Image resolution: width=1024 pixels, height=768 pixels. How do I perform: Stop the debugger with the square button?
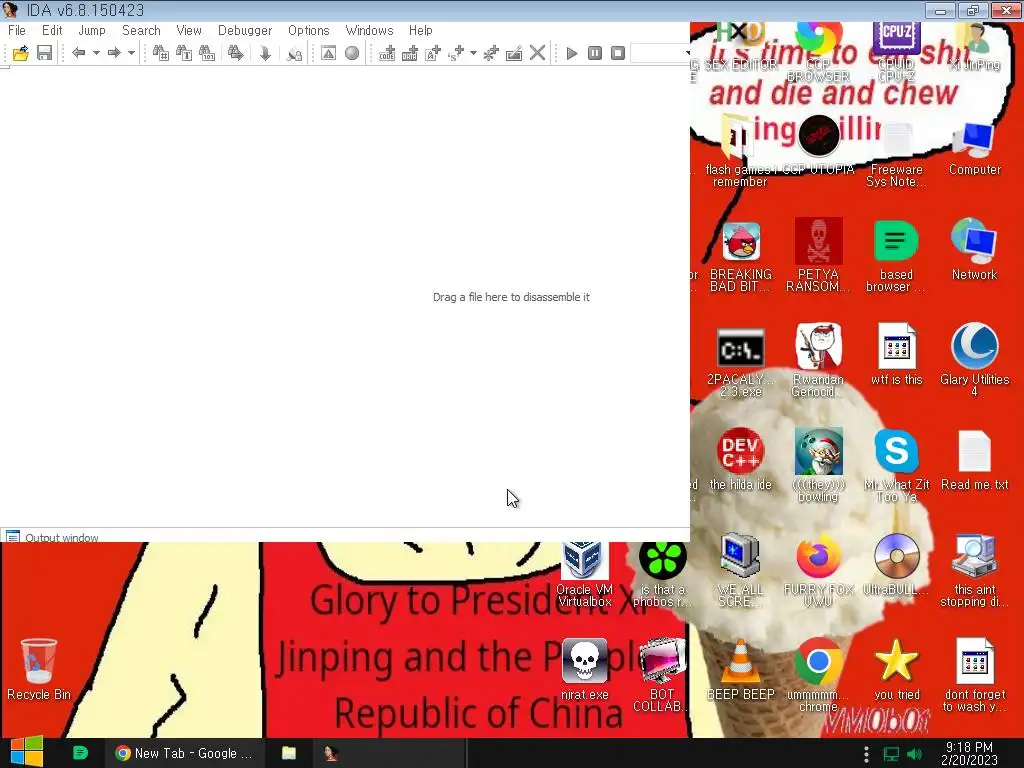pyautogui.click(x=618, y=53)
